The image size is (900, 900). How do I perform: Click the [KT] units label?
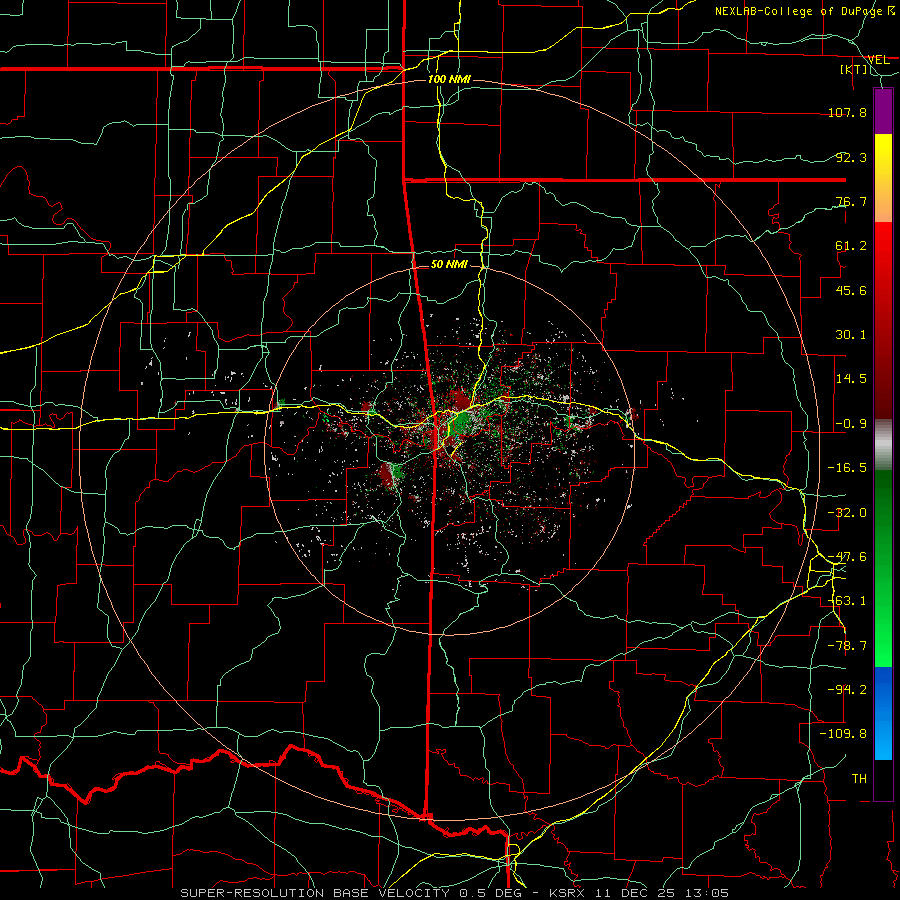[854, 69]
